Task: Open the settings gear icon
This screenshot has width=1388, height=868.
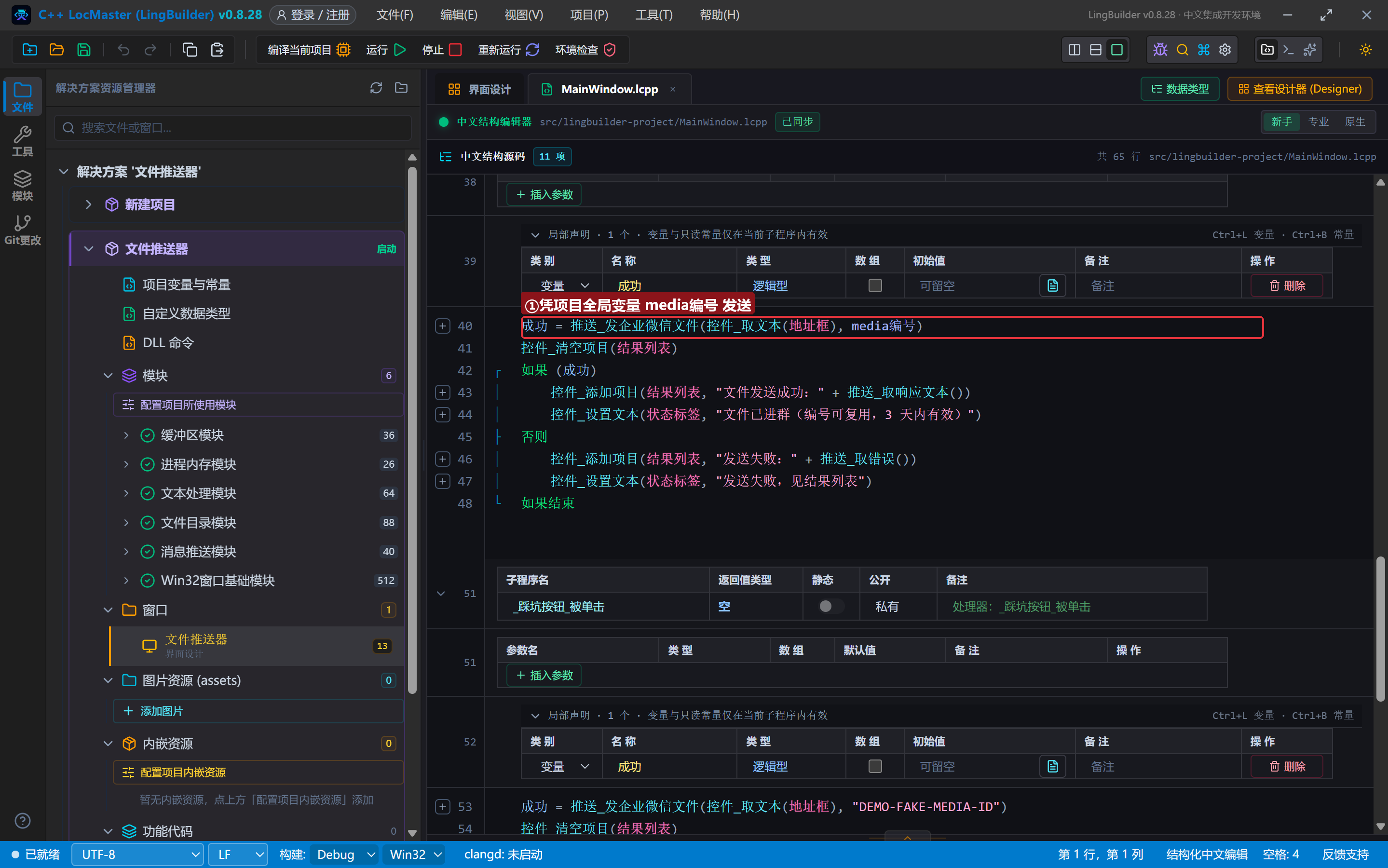Action: pyautogui.click(x=1225, y=49)
